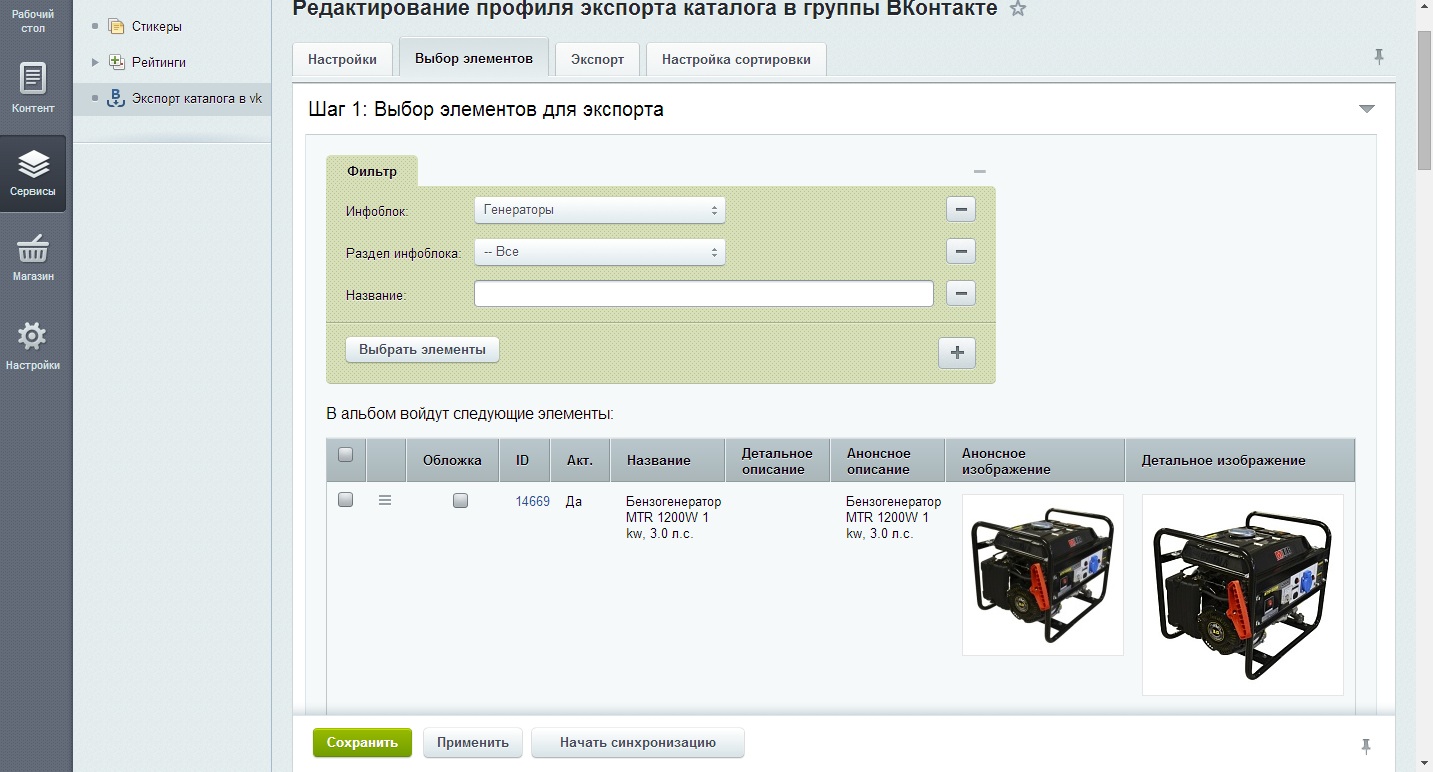The width and height of the screenshot is (1433, 772).
Task: Add a new filter field with plus icon
Action: pyautogui.click(x=958, y=352)
